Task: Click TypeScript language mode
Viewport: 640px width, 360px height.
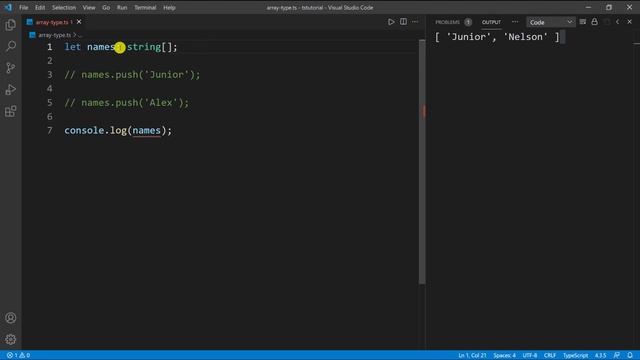Action: (x=576, y=355)
